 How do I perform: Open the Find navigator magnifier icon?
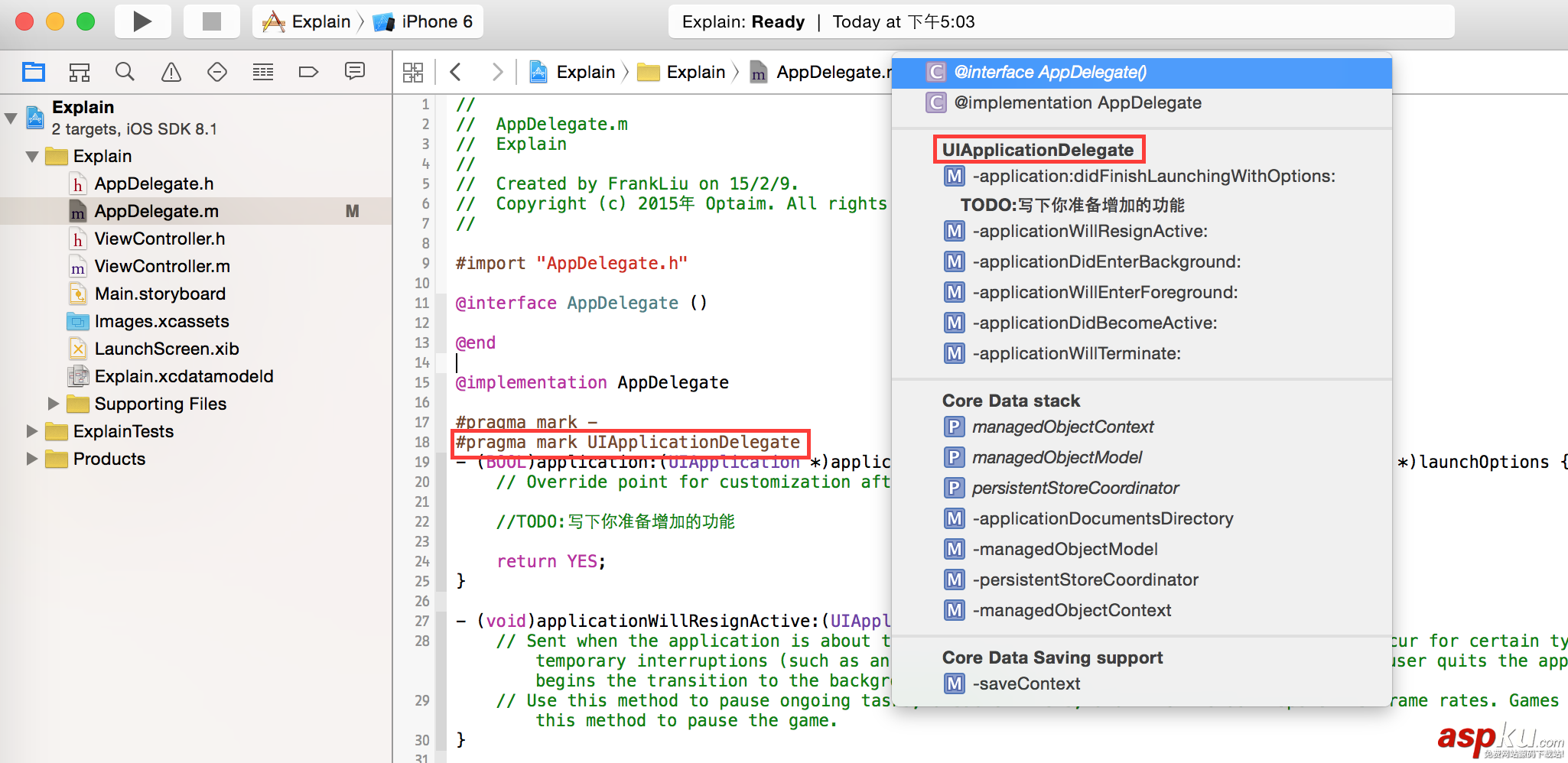coord(125,72)
